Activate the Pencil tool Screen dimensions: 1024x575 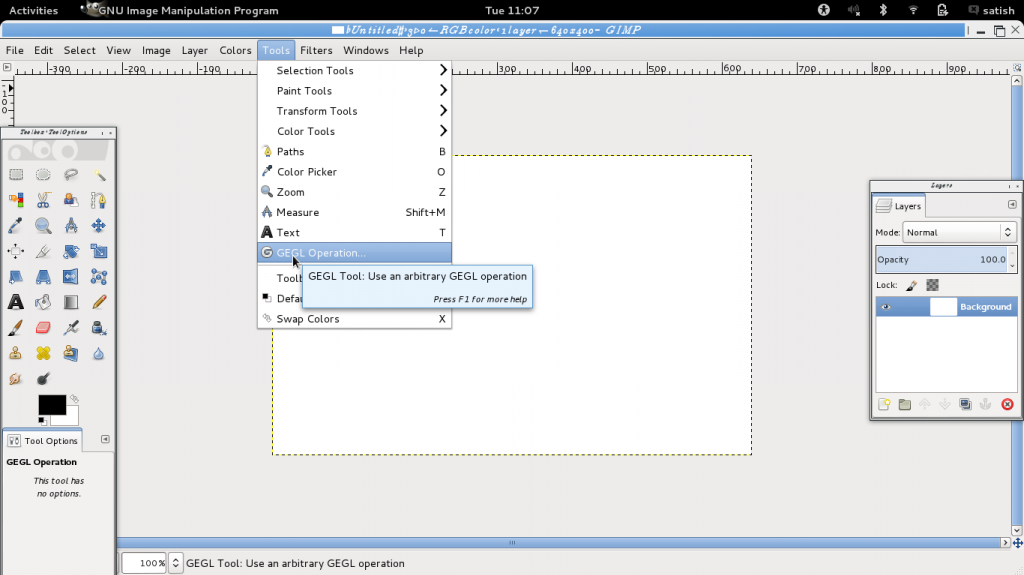(x=99, y=302)
